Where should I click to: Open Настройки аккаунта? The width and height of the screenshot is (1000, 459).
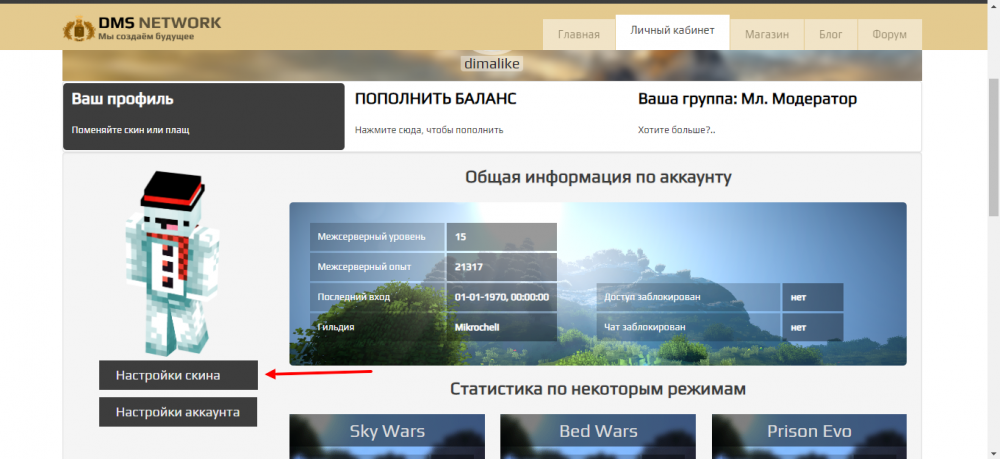(179, 412)
